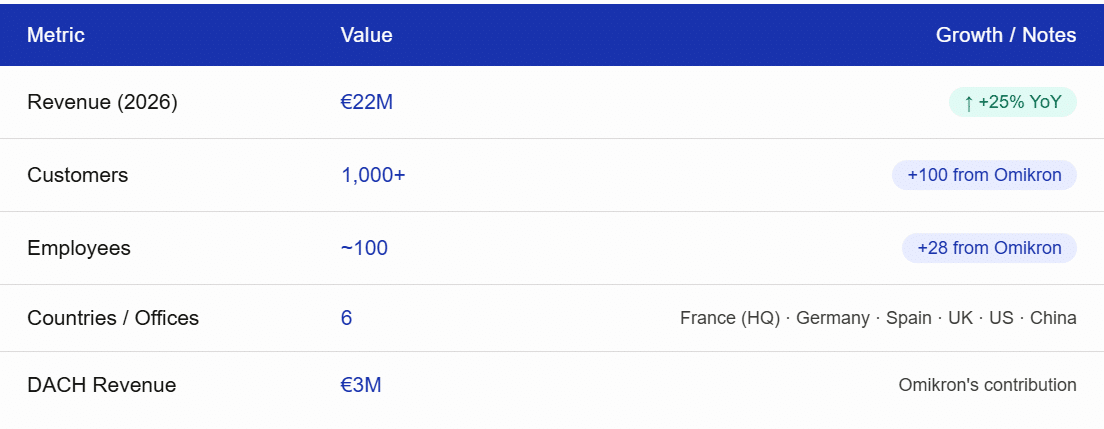This screenshot has width=1104, height=429.
Task: Click the Metric column header
Action: pos(56,35)
